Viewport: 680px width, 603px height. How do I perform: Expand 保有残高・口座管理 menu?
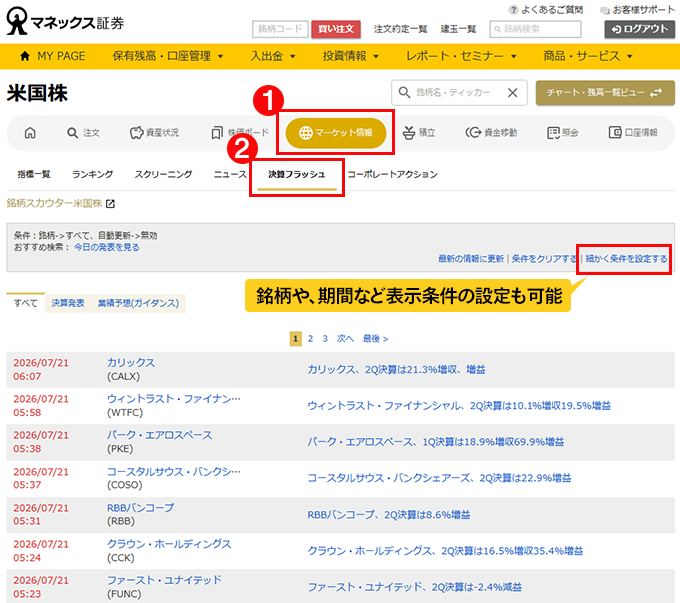coord(168,56)
